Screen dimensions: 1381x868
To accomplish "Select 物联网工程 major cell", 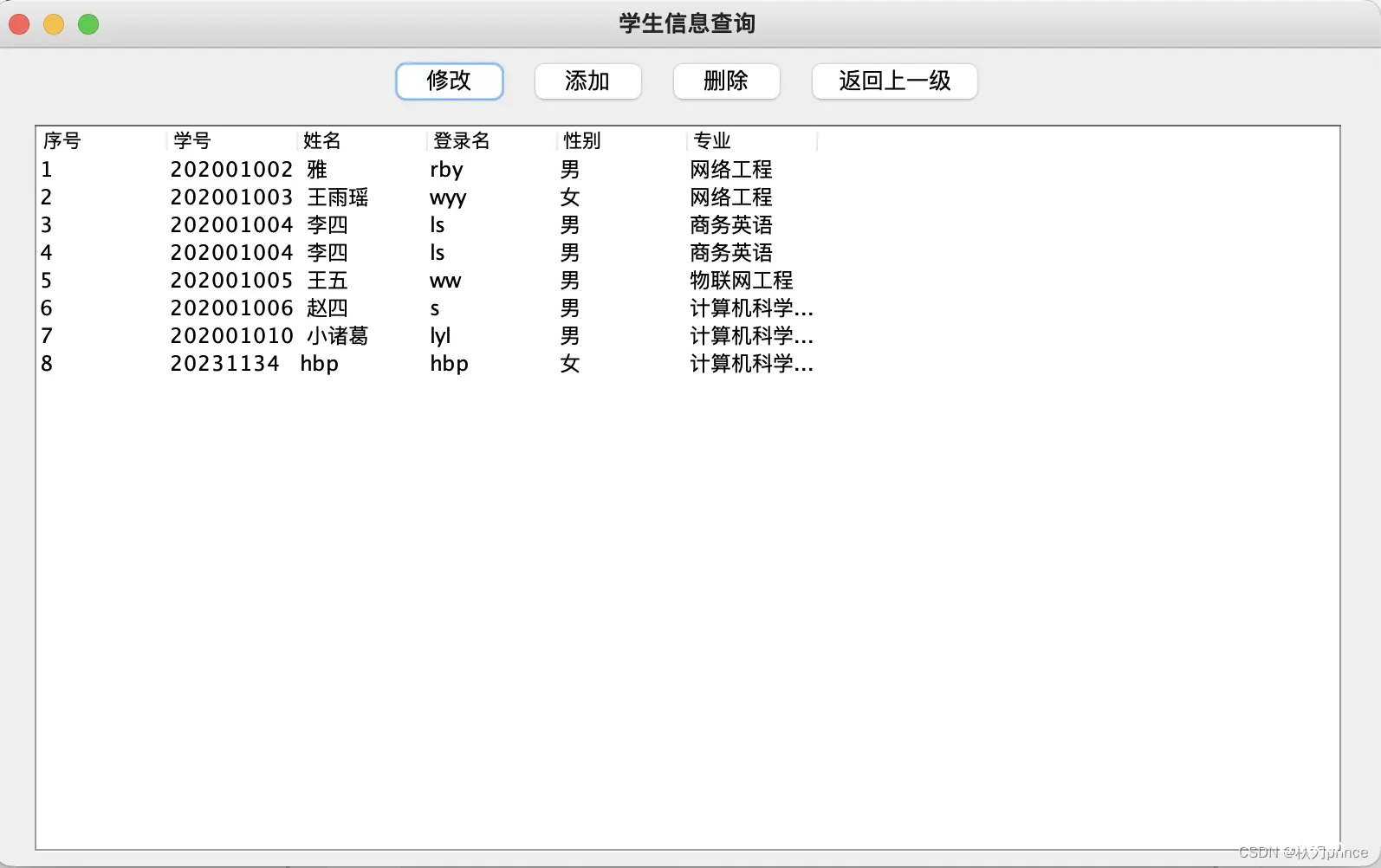I will (751, 281).
